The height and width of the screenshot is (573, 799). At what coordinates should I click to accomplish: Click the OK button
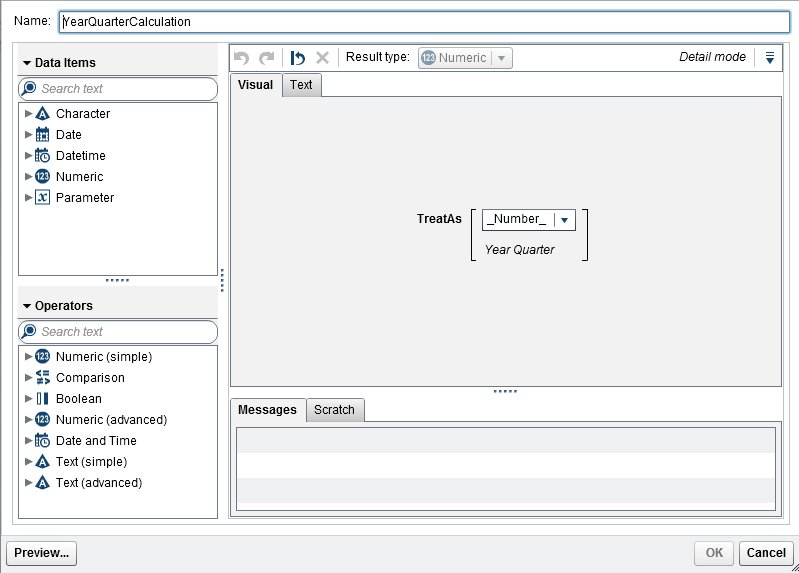click(x=714, y=553)
